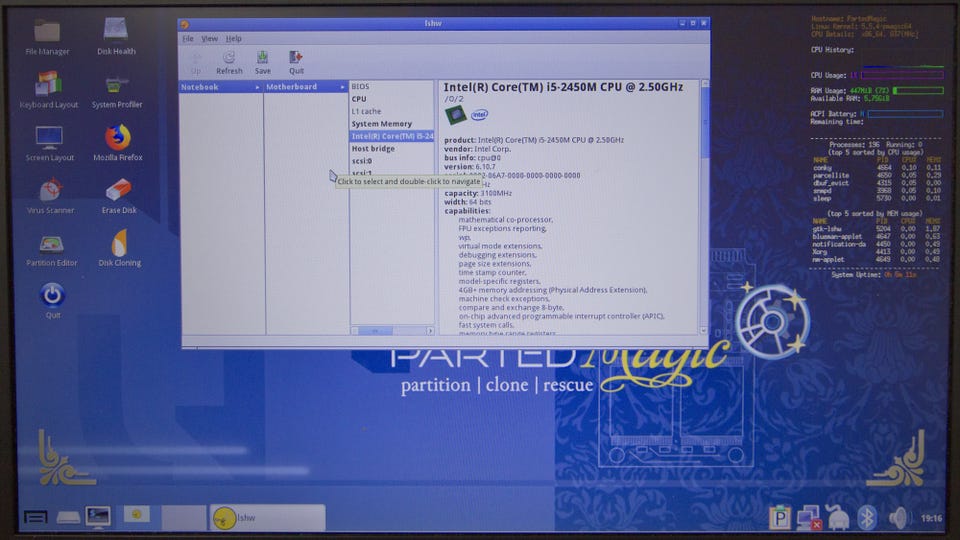
Task: Open the Screen Layout desktop icon
Action: (49, 143)
